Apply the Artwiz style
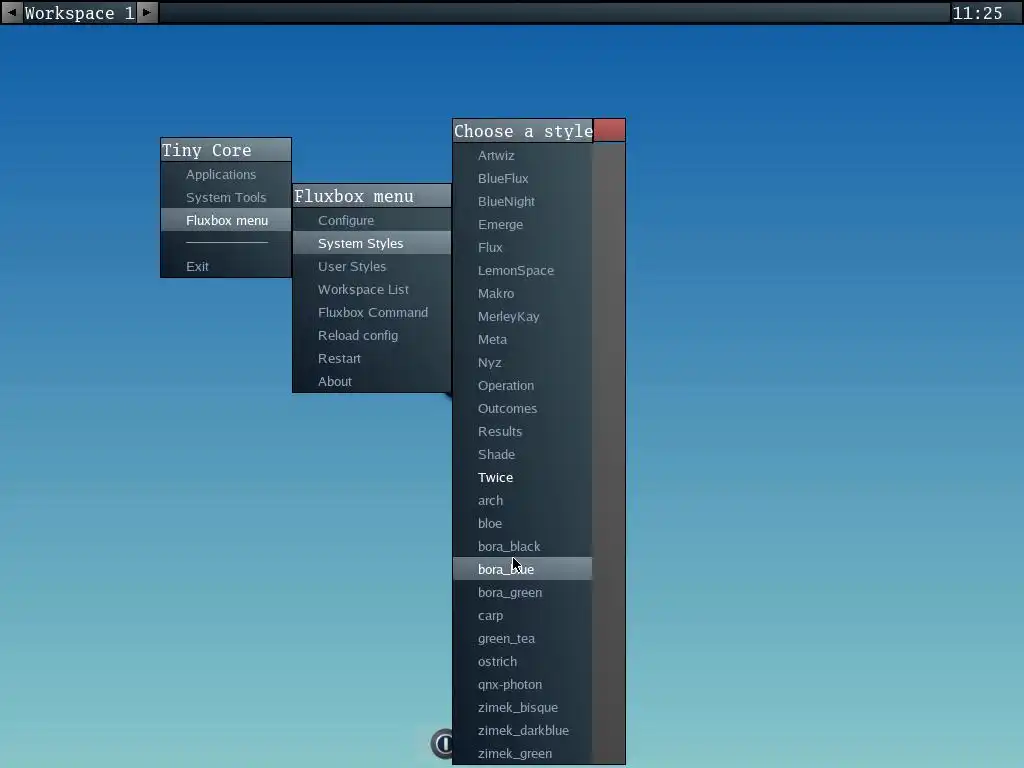This screenshot has height=768, width=1024. click(x=522, y=155)
